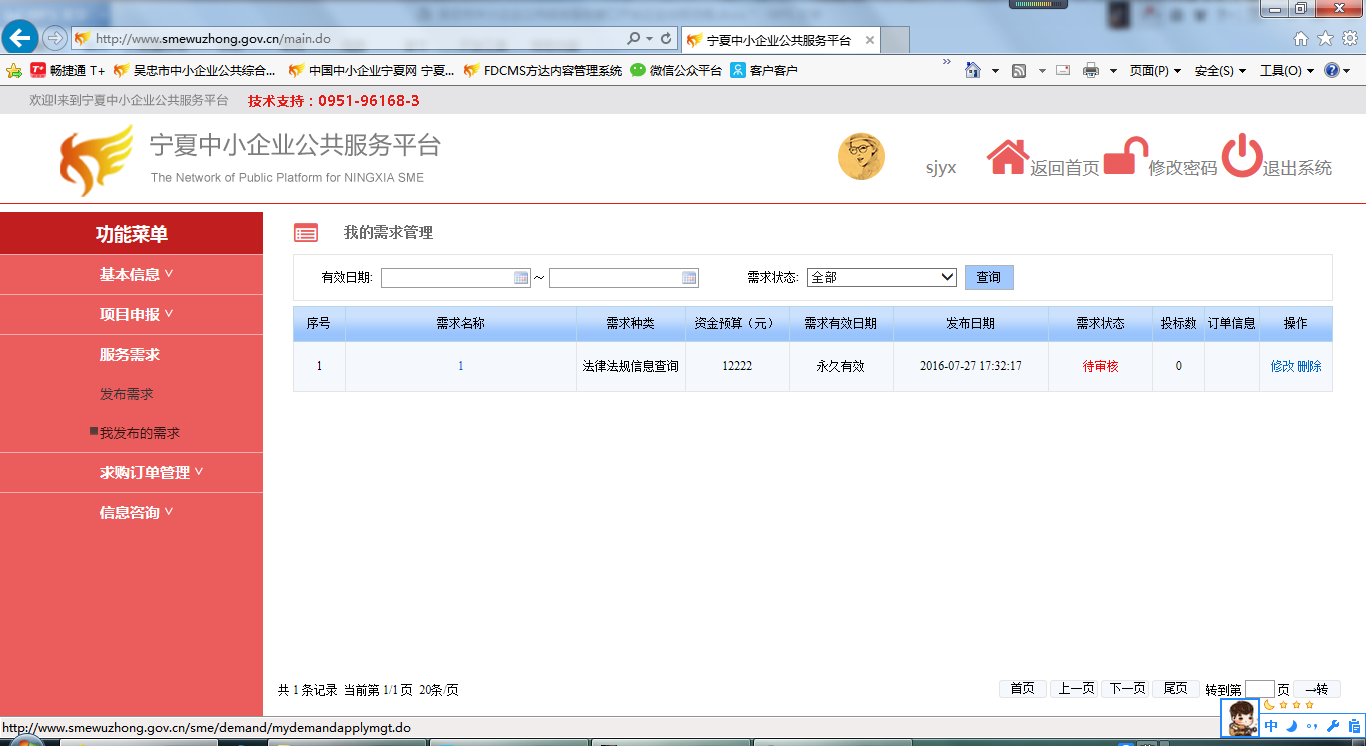Click the 下一页 pagination button
The image size is (1366, 746).
(1125, 689)
